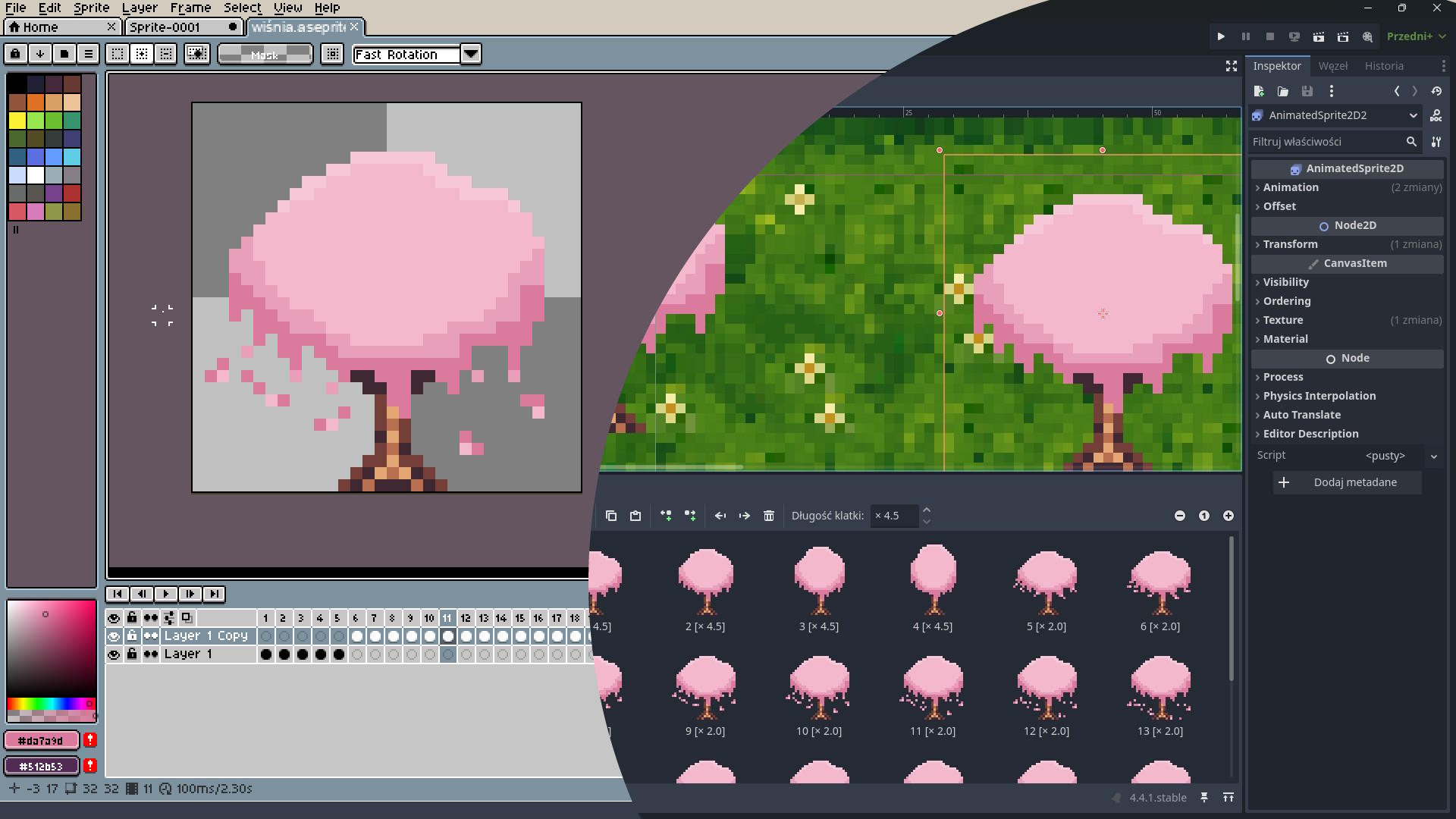Paste frames using the clipboard icon
Image resolution: width=1456 pixels, height=819 pixels.
[x=635, y=516]
